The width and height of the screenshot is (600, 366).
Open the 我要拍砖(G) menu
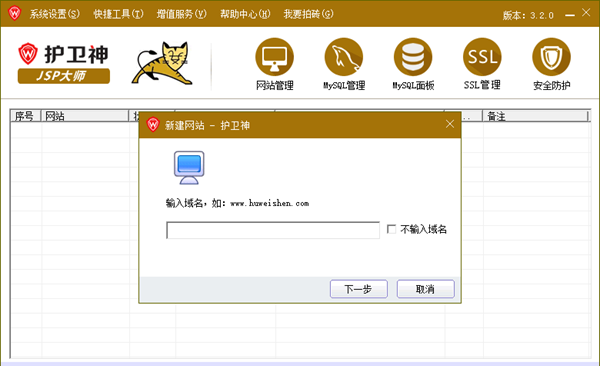pyautogui.click(x=308, y=14)
